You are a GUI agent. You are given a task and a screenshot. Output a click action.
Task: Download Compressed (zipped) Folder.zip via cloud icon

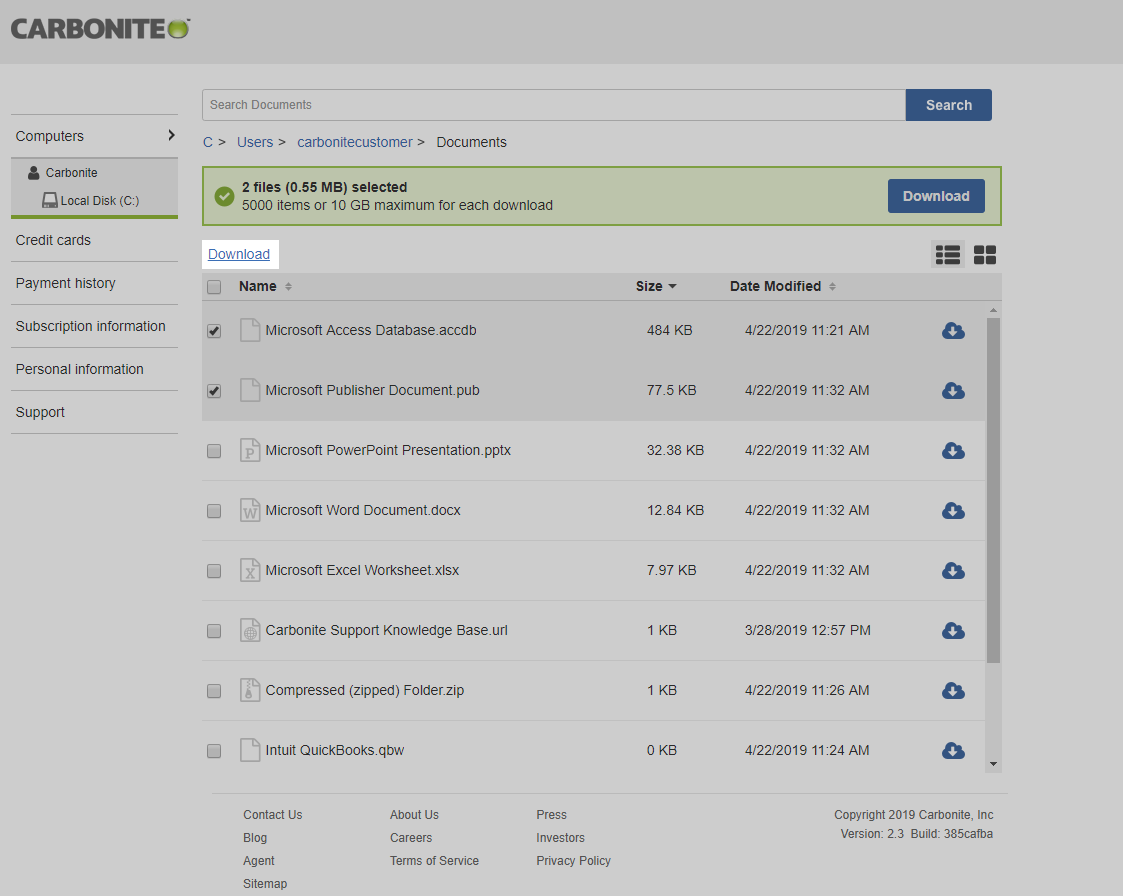click(953, 690)
